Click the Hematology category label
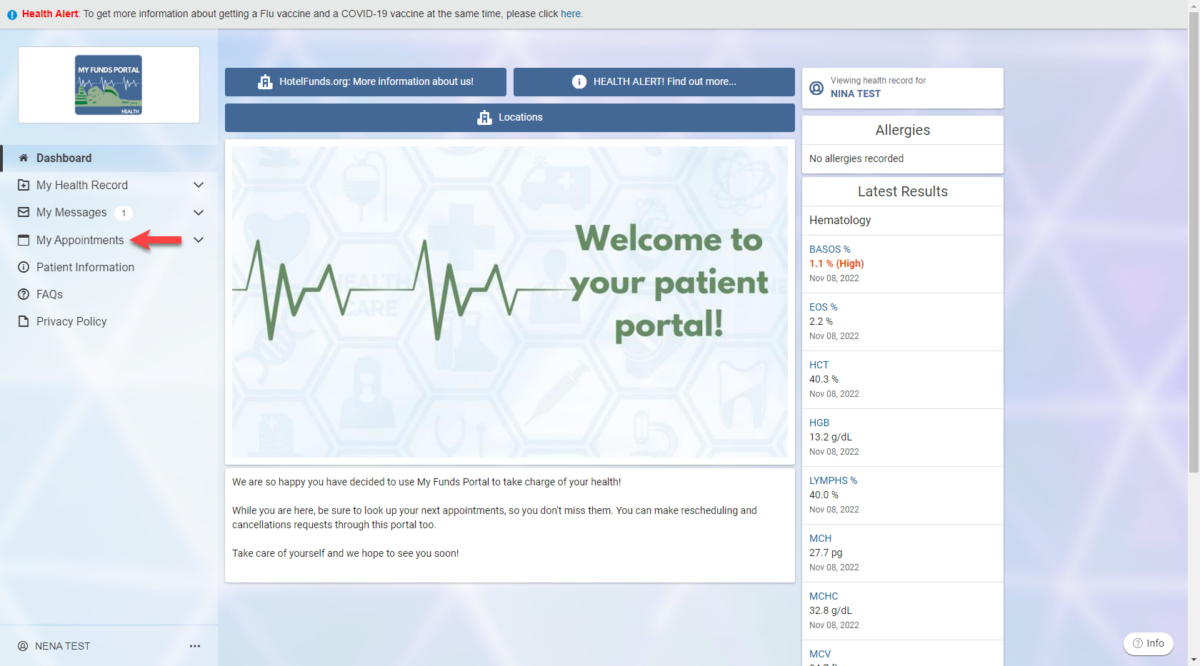 tap(840, 220)
